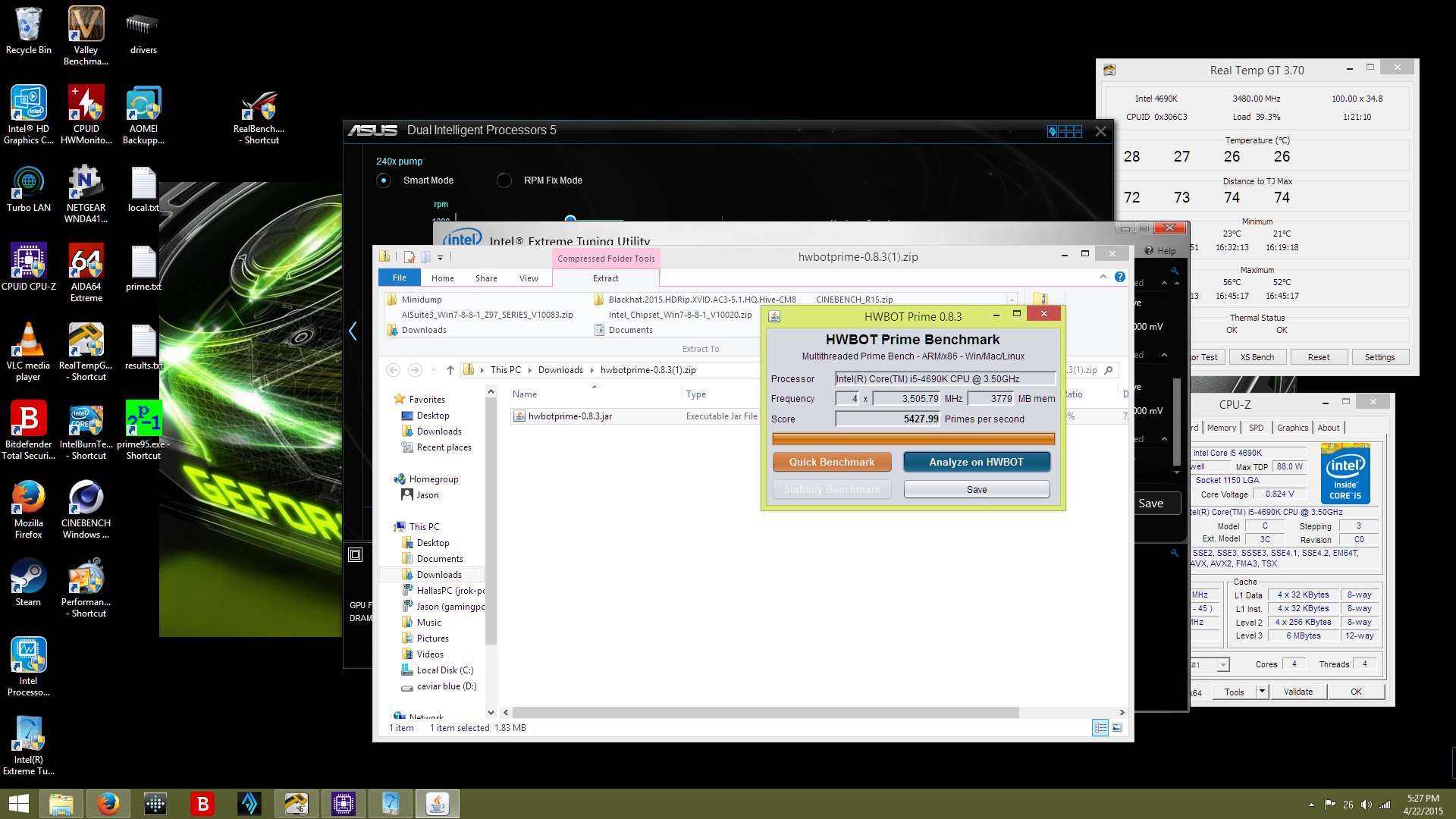The image size is (1456, 819).
Task: Launch Valley Benchmark desktop icon
Action: coord(86,36)
